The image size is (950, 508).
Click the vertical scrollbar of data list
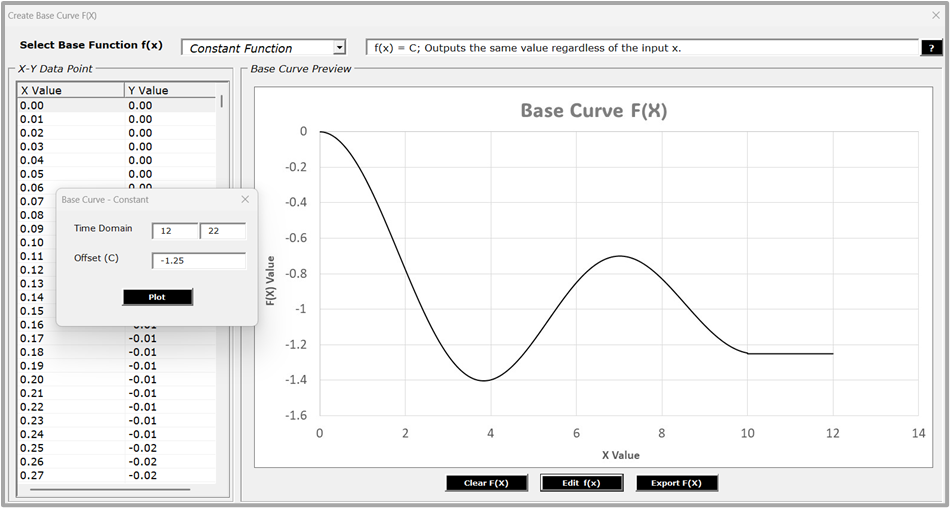(222, 101)
